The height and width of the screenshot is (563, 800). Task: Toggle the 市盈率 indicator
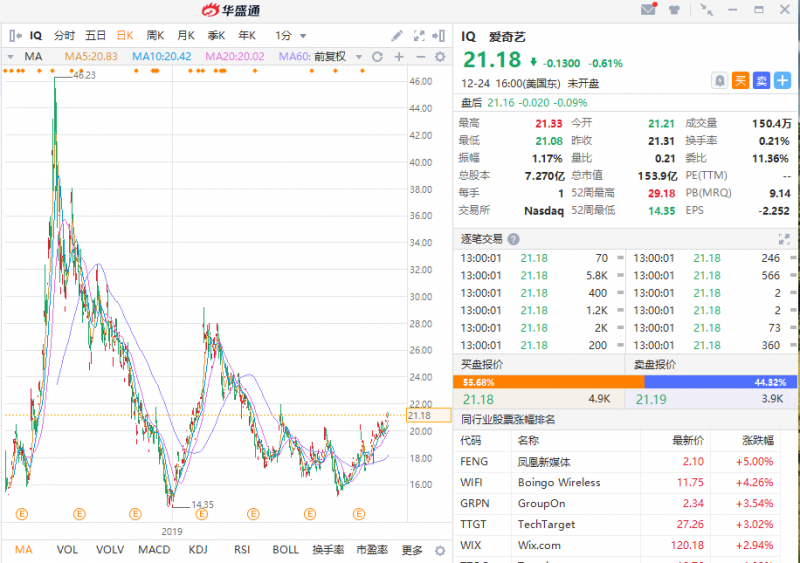372,550
